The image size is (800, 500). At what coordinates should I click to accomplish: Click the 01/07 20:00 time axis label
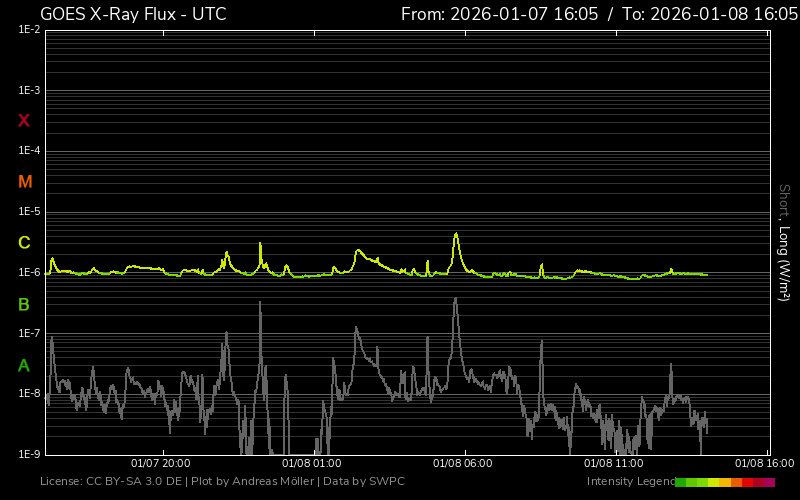161,464
